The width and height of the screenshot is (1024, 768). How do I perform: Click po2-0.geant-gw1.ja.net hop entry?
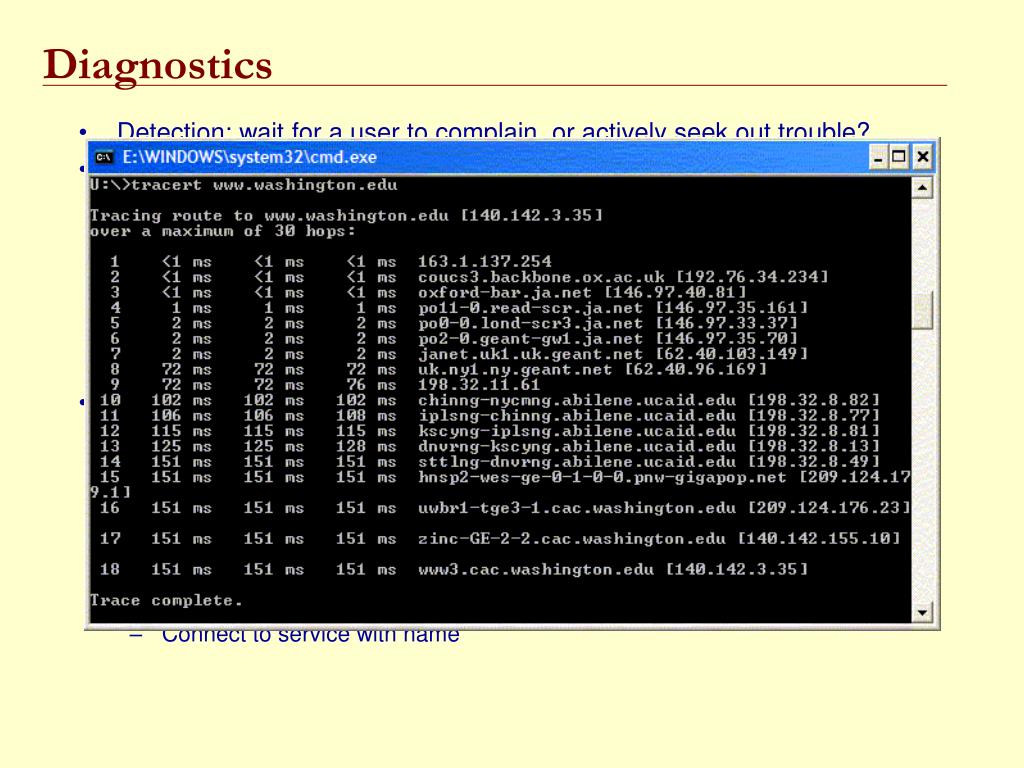click(607, 338)
